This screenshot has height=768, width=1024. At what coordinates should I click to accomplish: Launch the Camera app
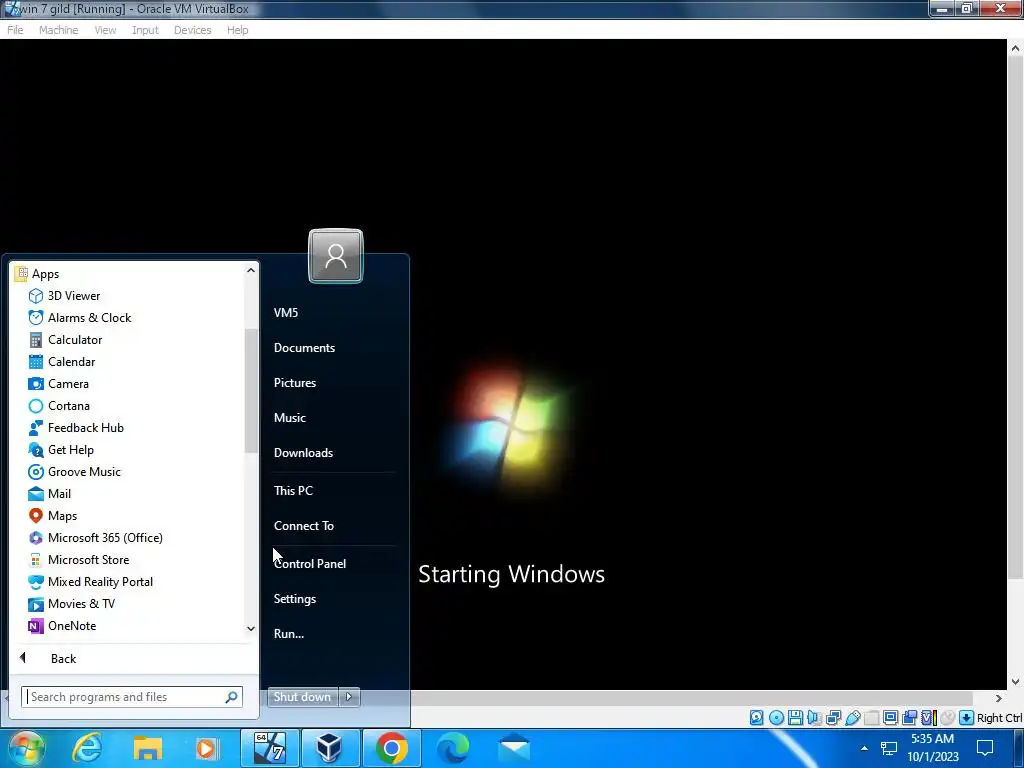59,384
